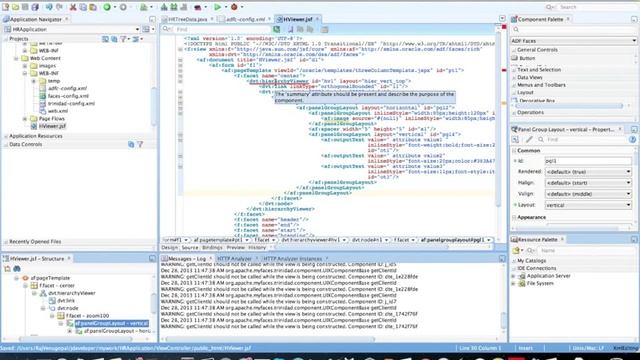
Task: Open the Layout property dropdown
Action: point(588,205)
